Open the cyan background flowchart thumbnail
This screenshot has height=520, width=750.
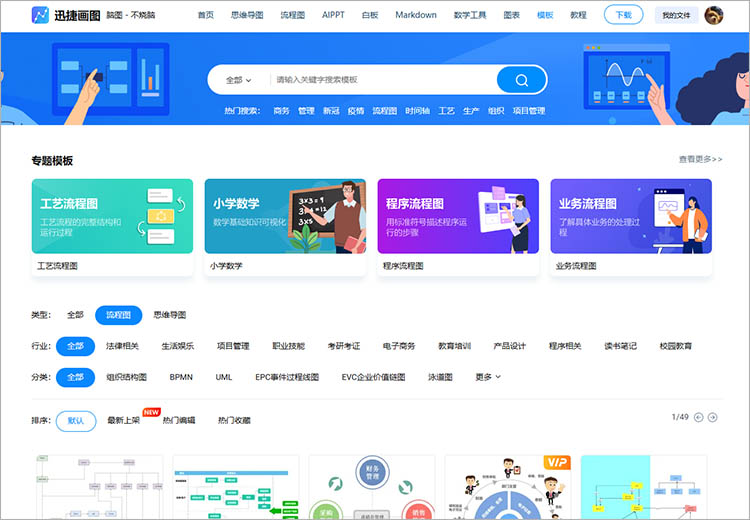(x=644, y=487)
